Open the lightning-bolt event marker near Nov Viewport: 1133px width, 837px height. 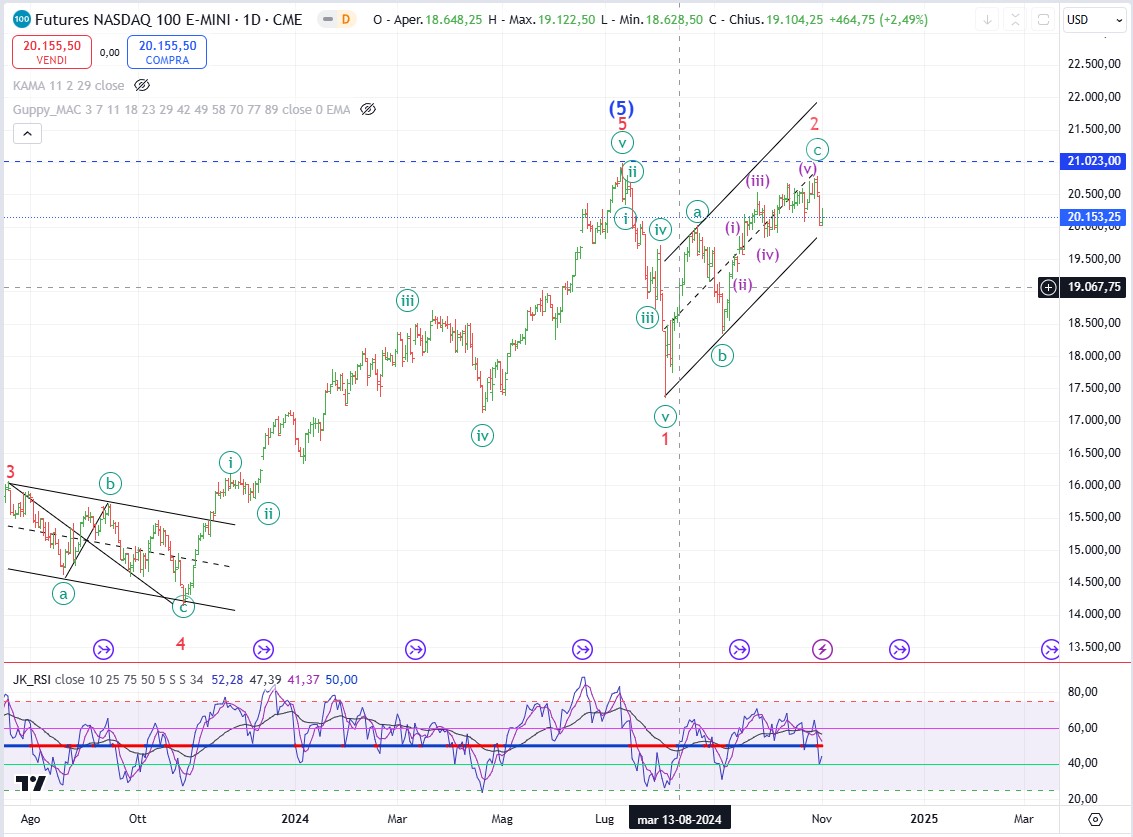822,649
